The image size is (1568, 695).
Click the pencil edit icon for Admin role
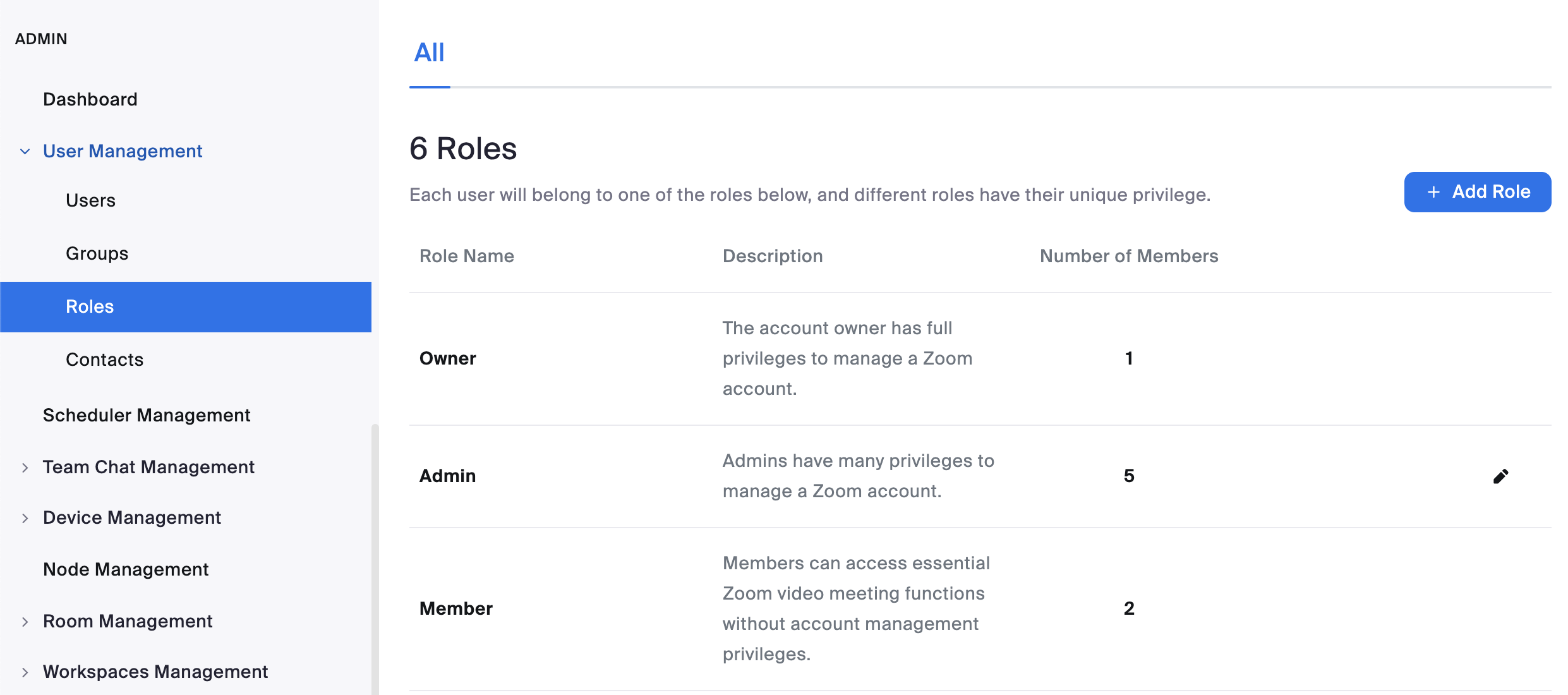pyautogui.click(x=1500, y=476)
